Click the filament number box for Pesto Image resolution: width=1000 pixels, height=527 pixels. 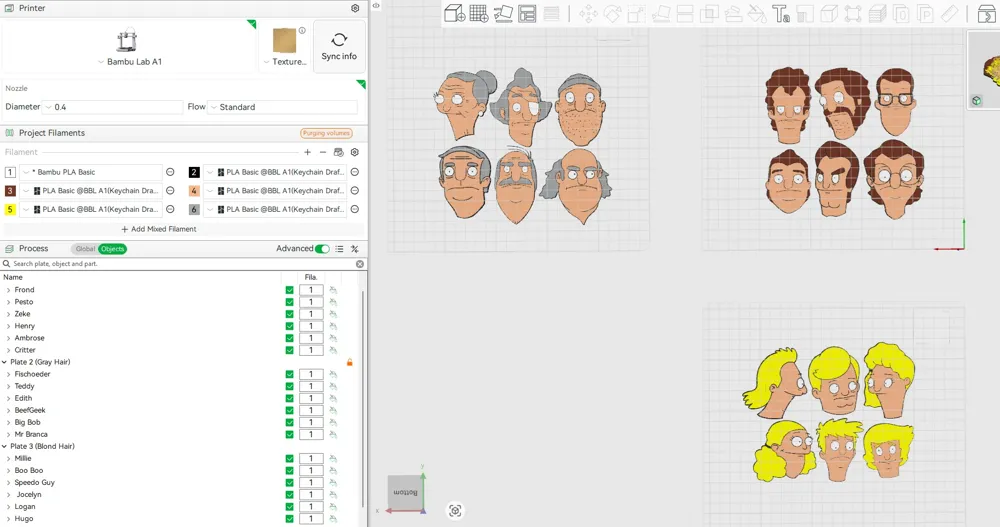pos(311,302)
